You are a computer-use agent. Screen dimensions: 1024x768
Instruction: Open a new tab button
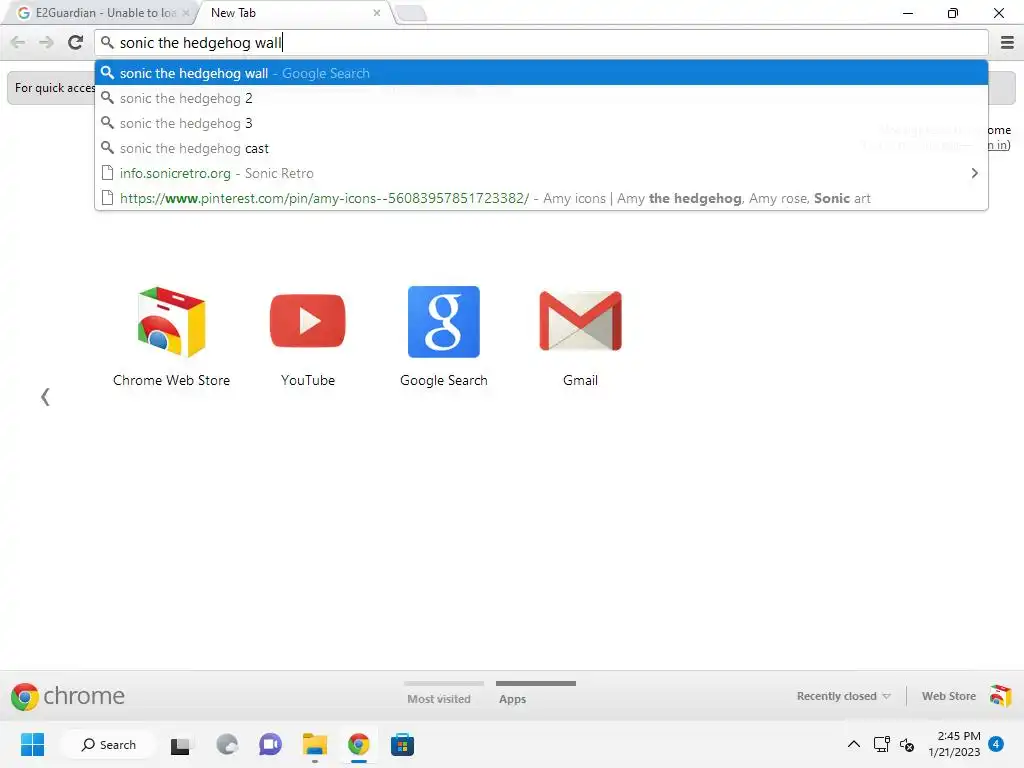tap(411, 13)
